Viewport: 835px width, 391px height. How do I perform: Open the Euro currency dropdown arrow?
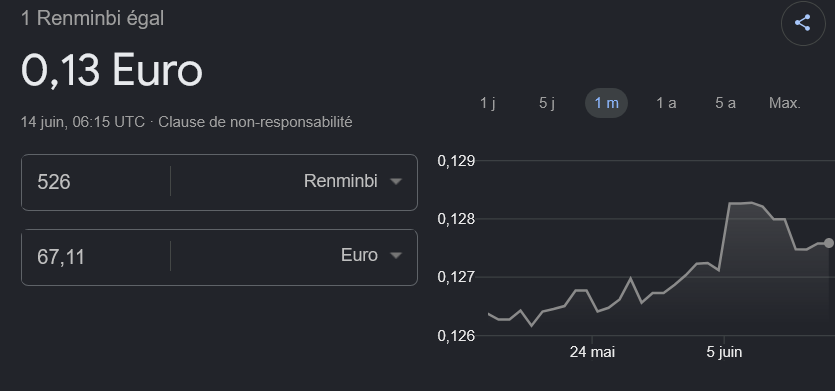click(x=395, y=256)
